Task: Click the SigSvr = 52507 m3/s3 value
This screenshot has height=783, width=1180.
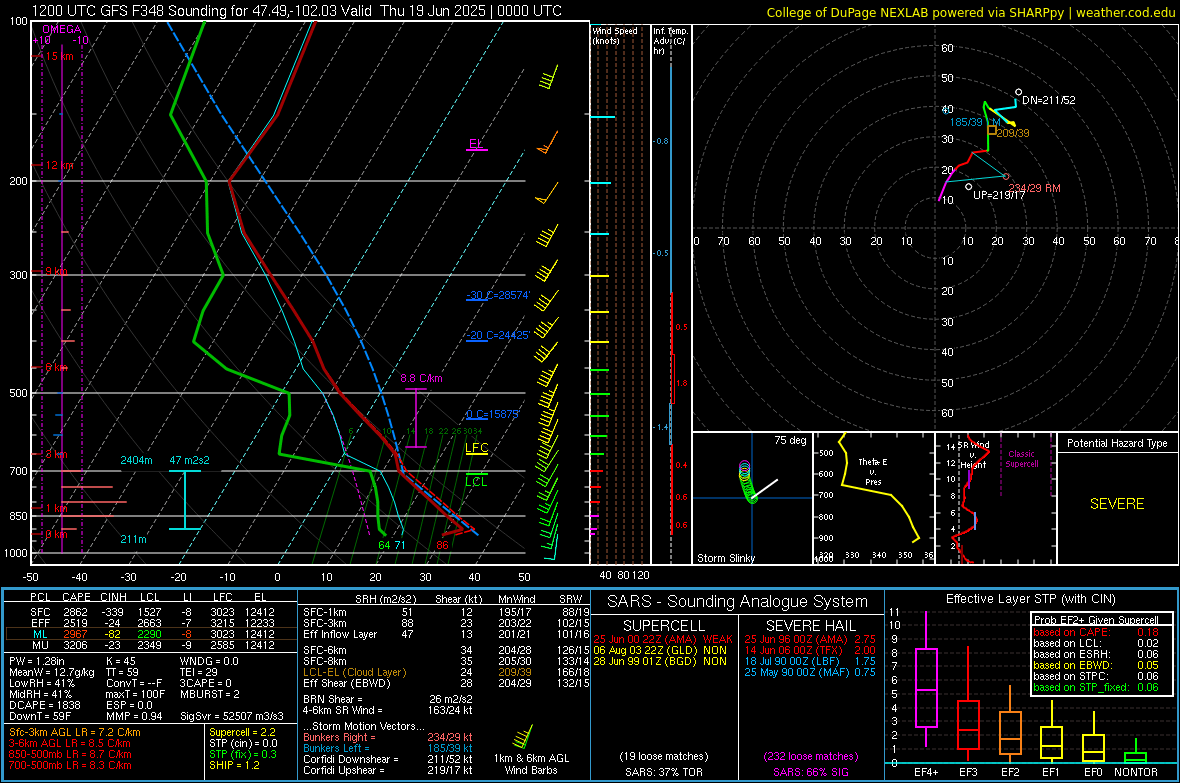Action: click(232, 716)
